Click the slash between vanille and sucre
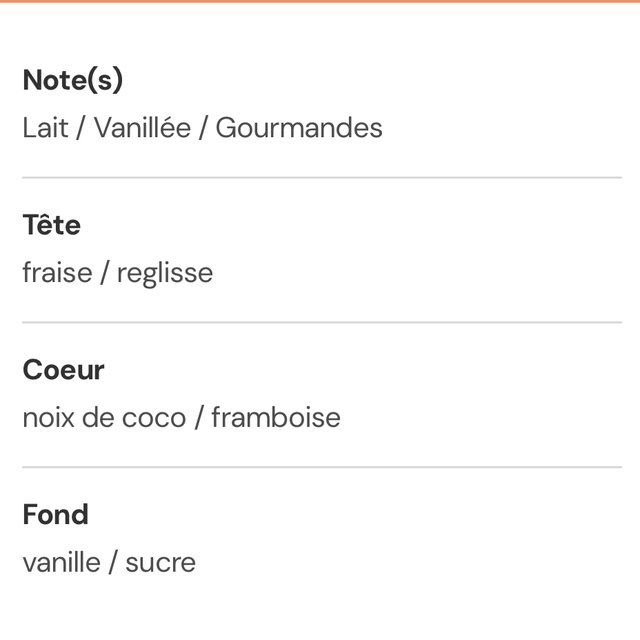Viewport: 640px width, 640px height. coord(113,562)
